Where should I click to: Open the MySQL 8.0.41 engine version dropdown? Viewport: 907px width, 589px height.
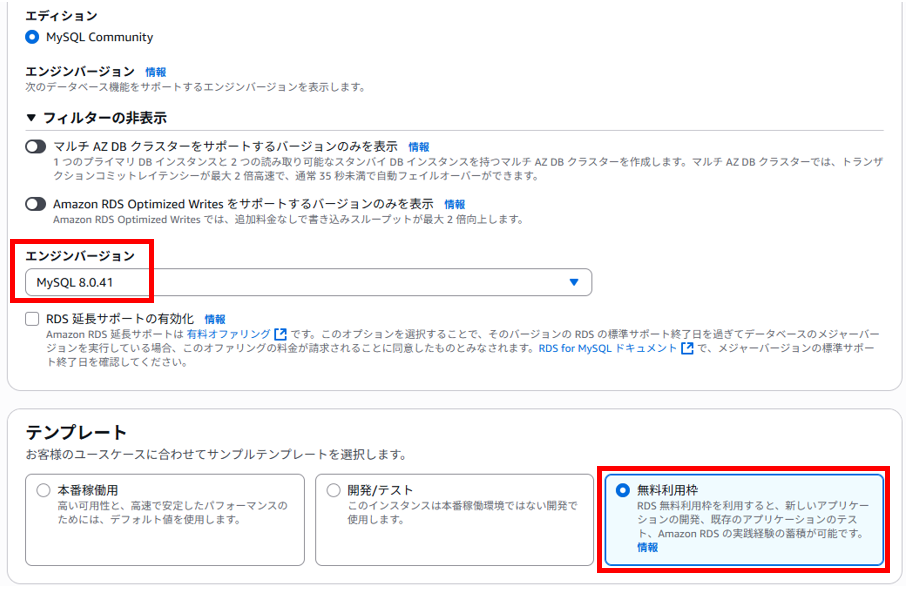308,282
